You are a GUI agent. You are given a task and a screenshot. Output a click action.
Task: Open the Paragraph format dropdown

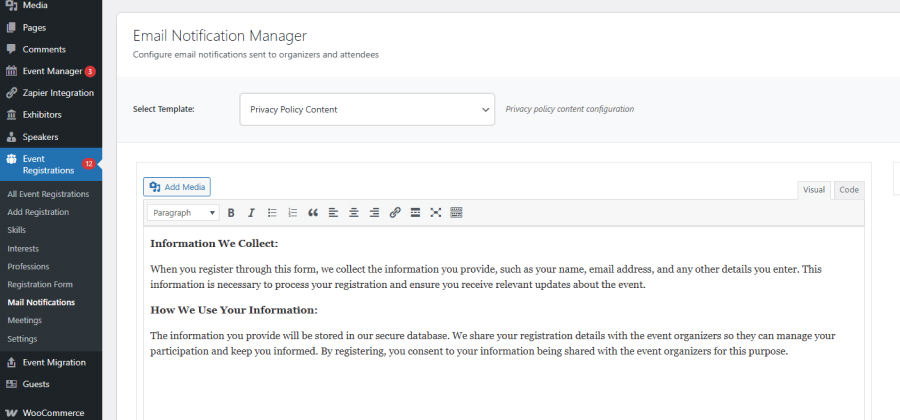coord(184,213)
